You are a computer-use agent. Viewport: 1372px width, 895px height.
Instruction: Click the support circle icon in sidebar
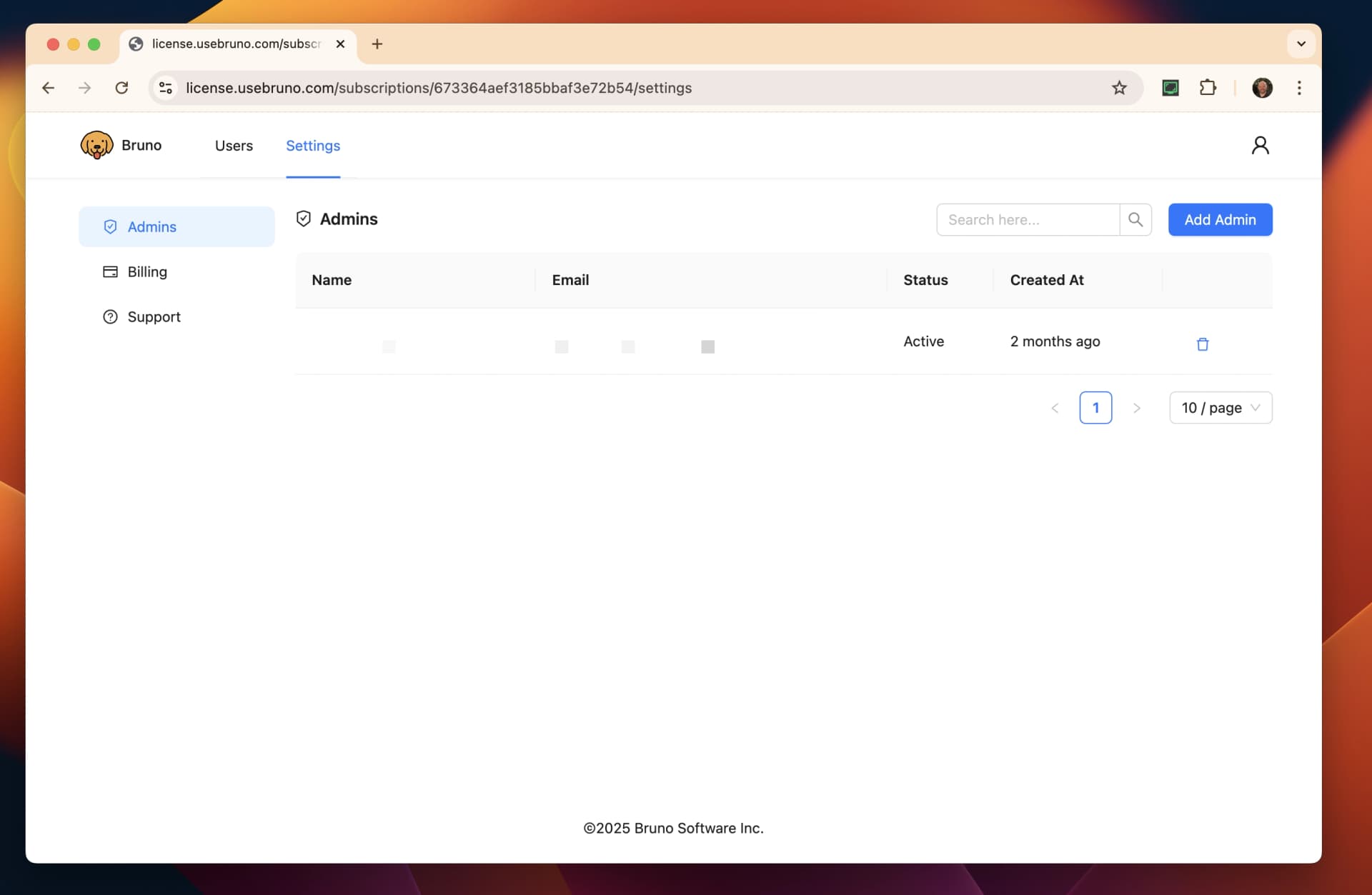[109, 316]
